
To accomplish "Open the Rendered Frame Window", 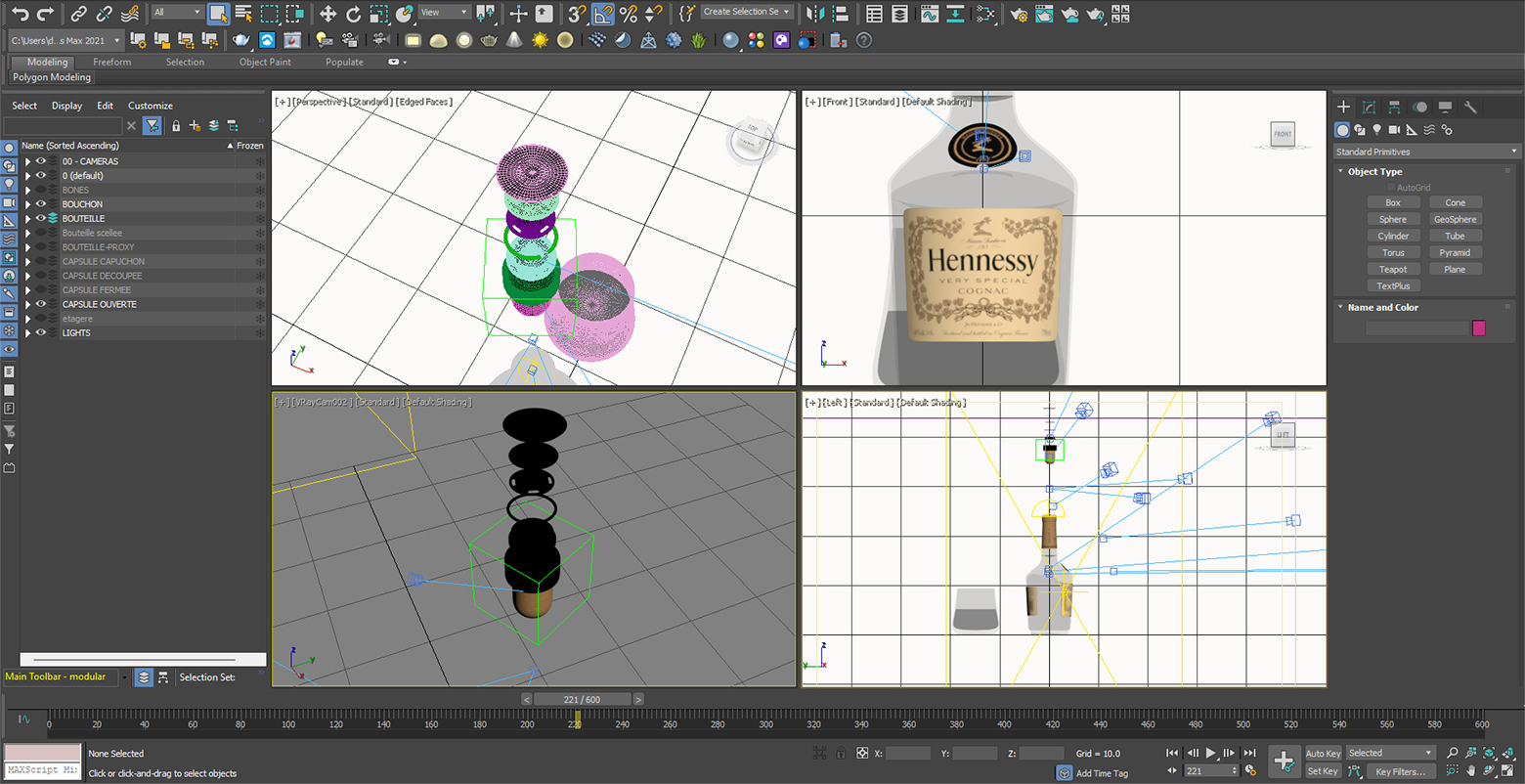I will 1044,14.
